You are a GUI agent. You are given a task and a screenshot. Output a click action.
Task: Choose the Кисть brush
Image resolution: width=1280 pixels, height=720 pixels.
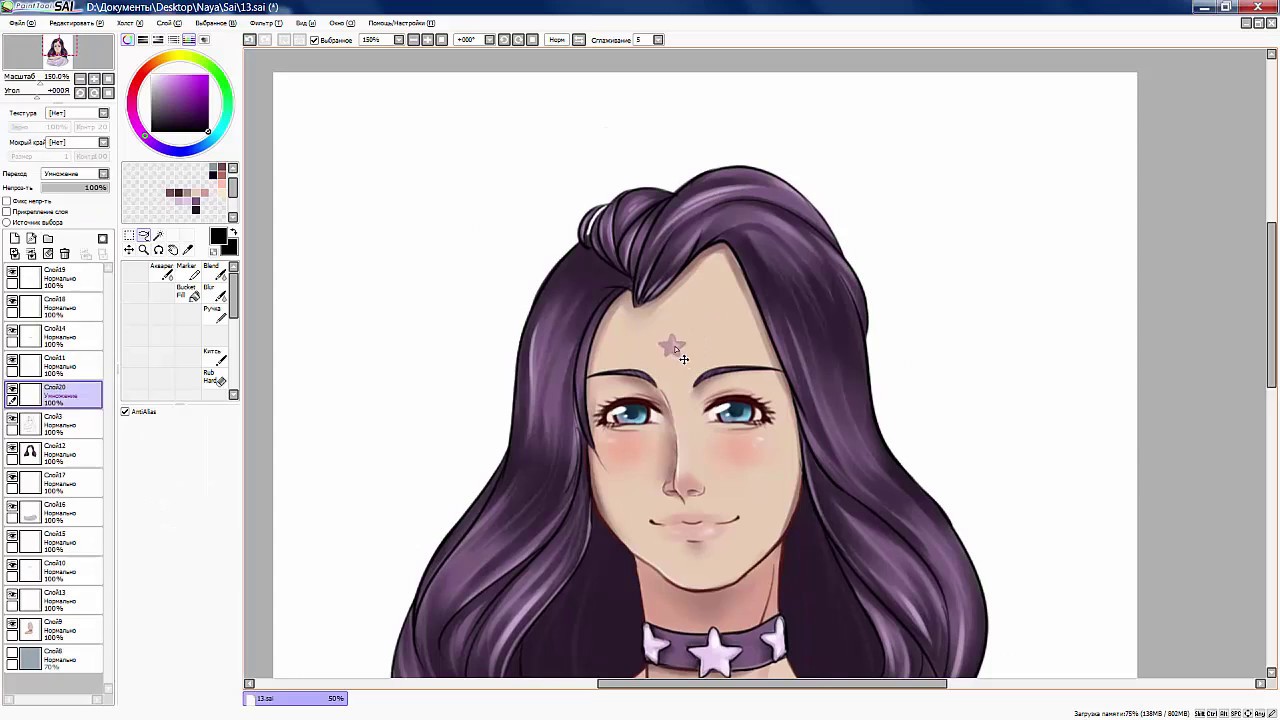[215, 356]
